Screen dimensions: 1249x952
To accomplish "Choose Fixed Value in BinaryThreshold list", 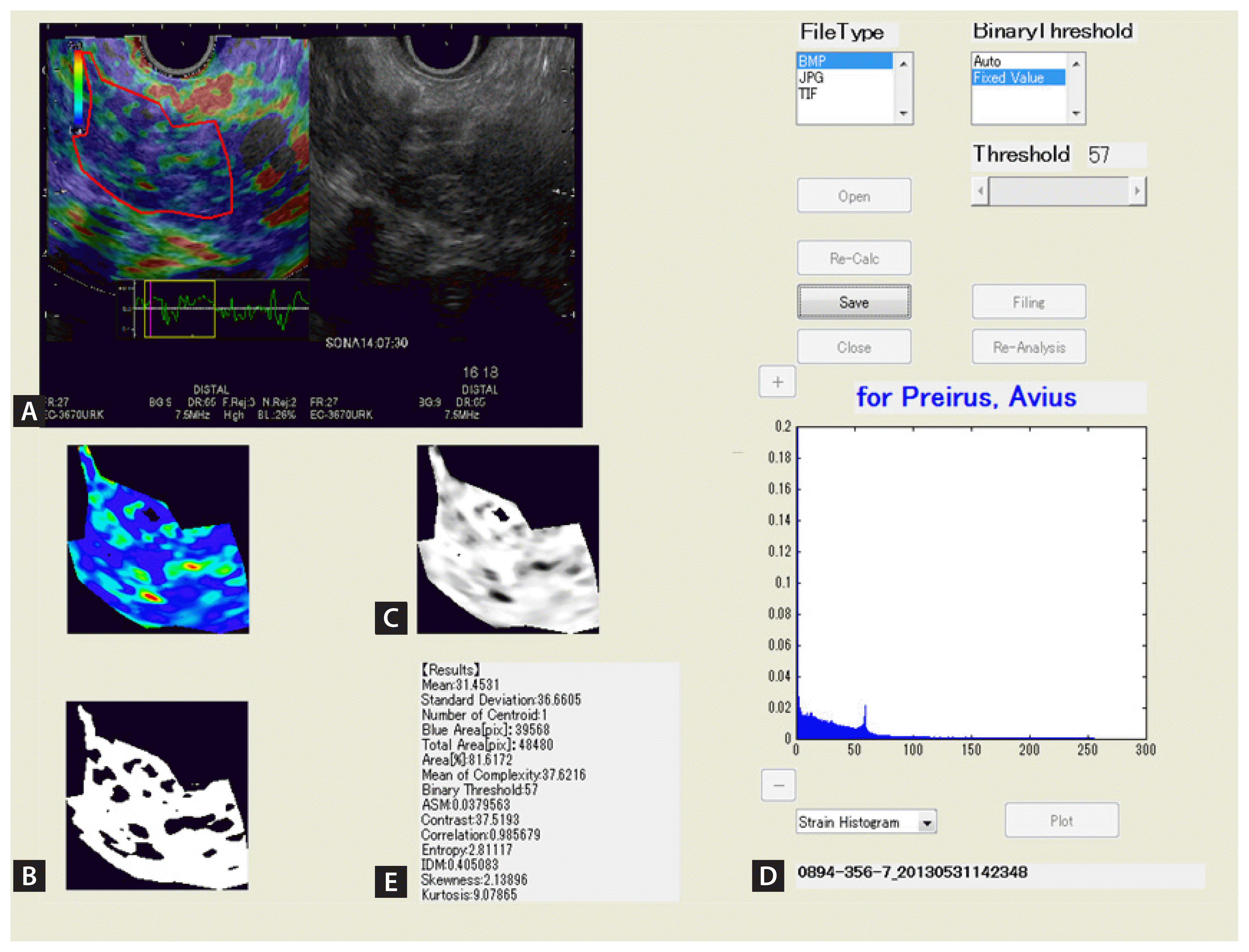I will 1018,77.
